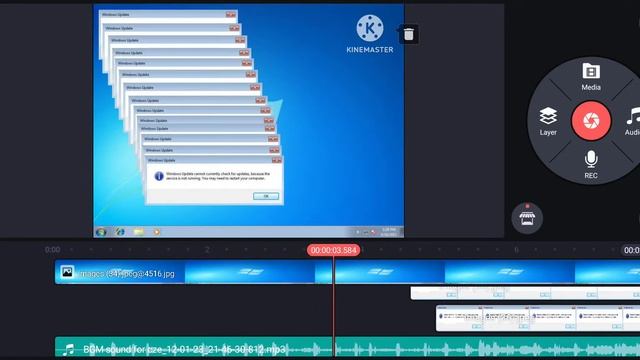Screen dimensions: 640x360
Task: Tap the red camera shutter button
Action: 591,121
